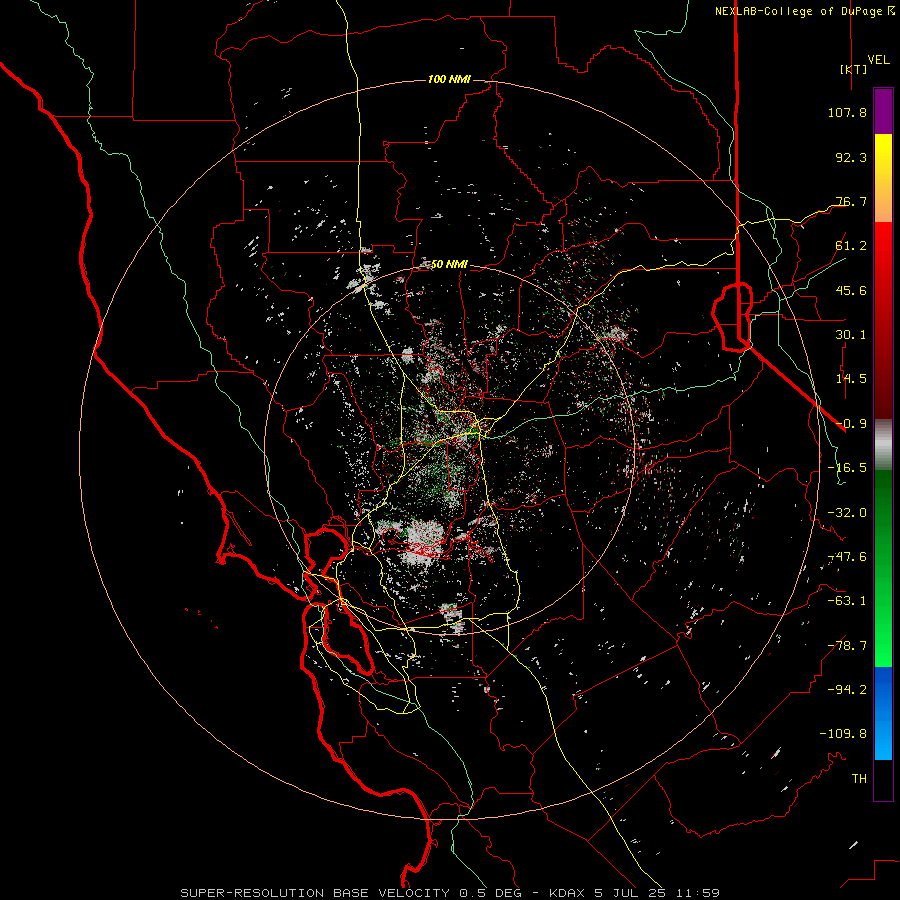Select the 45.6 scale value
The image size is (900, 900).
pos(851,290)
